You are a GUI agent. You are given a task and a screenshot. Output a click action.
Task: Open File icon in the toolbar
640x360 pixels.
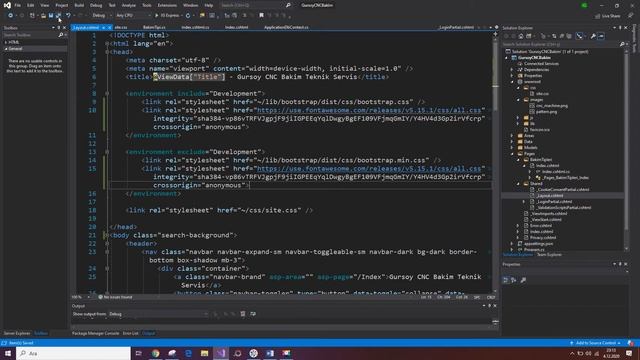click(x=43, y=16)
